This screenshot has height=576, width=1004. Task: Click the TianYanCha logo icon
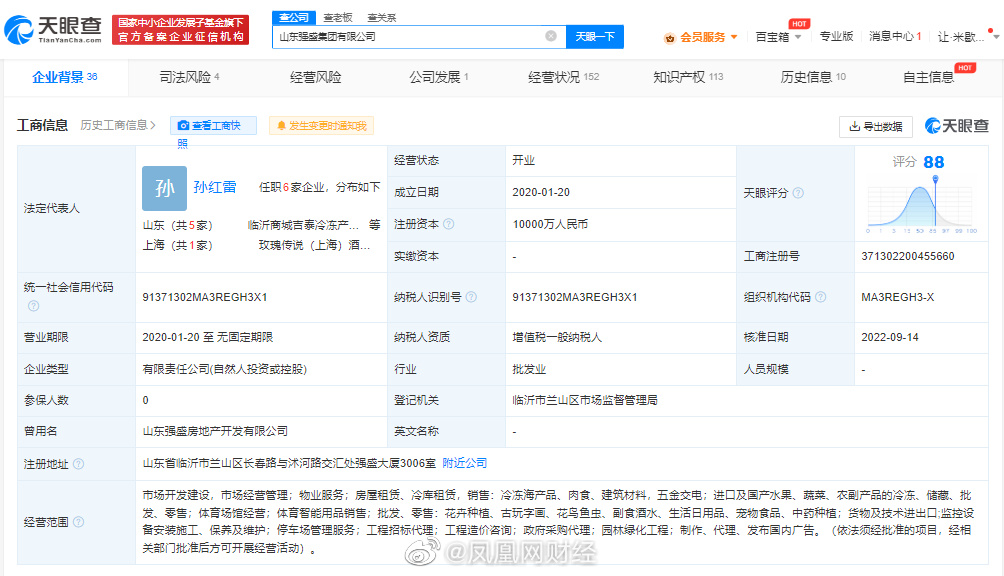pos(19,29)
